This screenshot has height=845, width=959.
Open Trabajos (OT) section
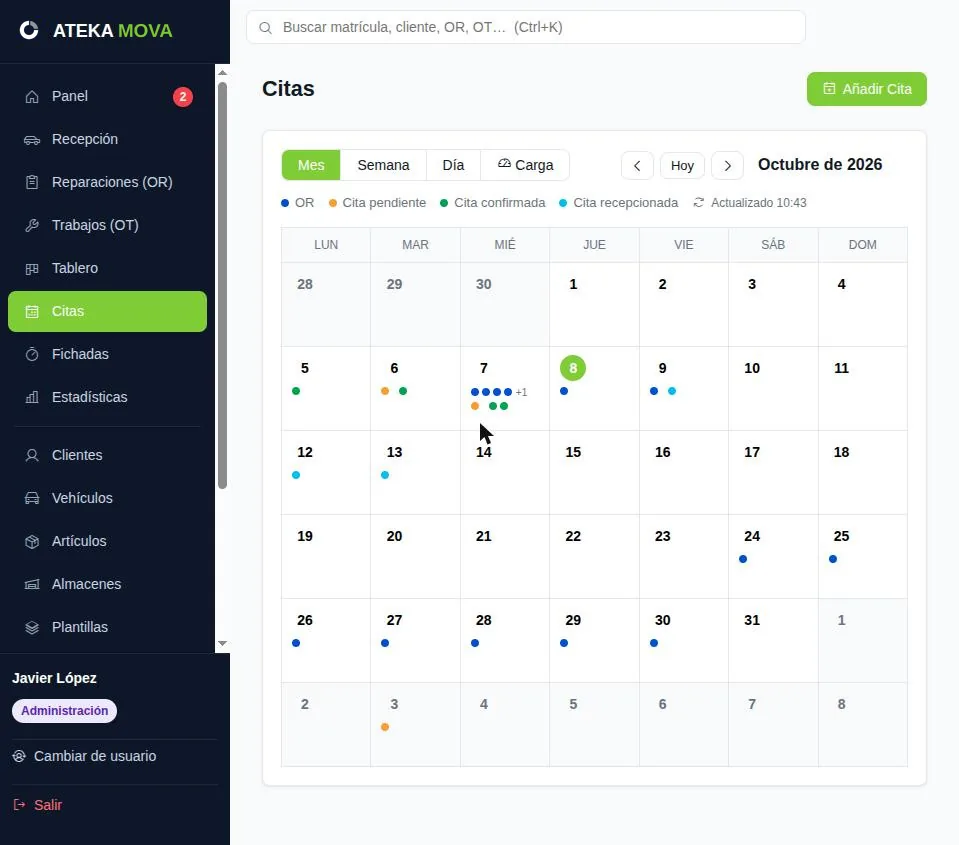tap(107, 225)
